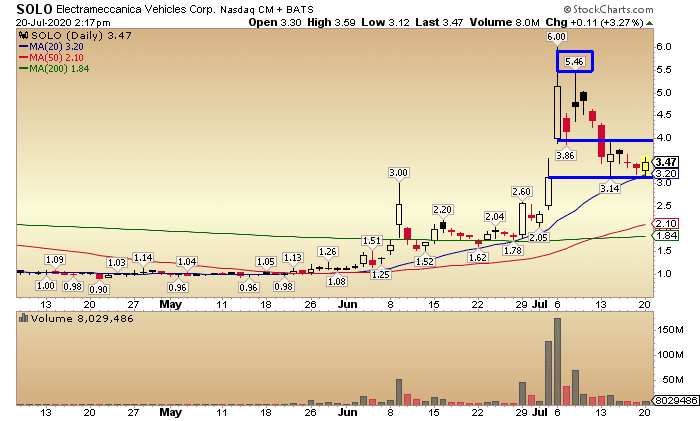
Task: Click the 3.86 price label
Action: [x=565, y=155]
